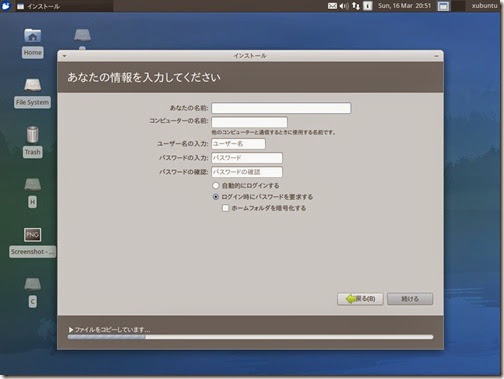Click the あなたの名前 input field
This screenshot has width=504, height=379.
tap(281, 108)
